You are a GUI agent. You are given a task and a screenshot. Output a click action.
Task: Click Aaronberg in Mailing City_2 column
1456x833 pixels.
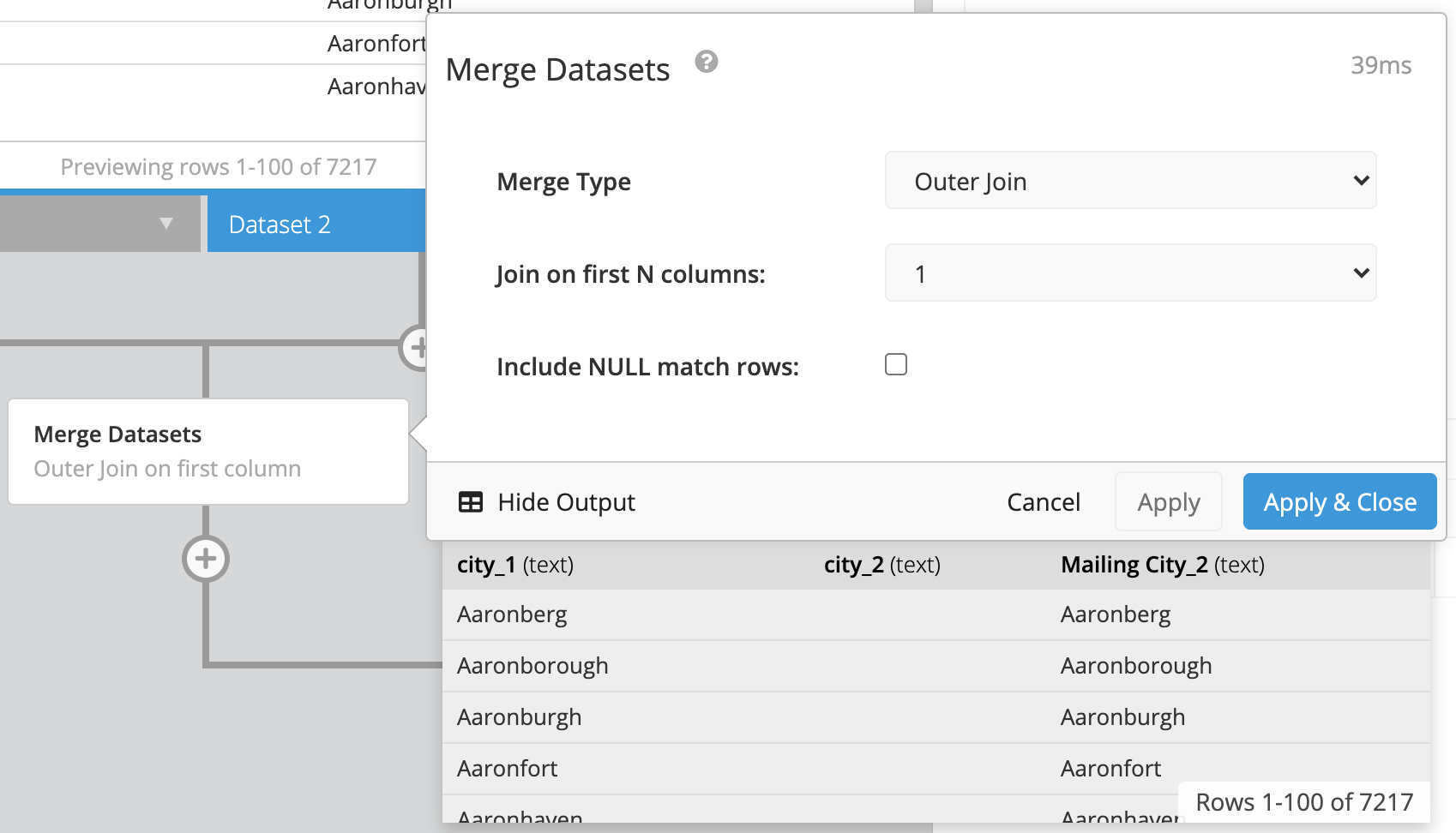(1116, 614)
